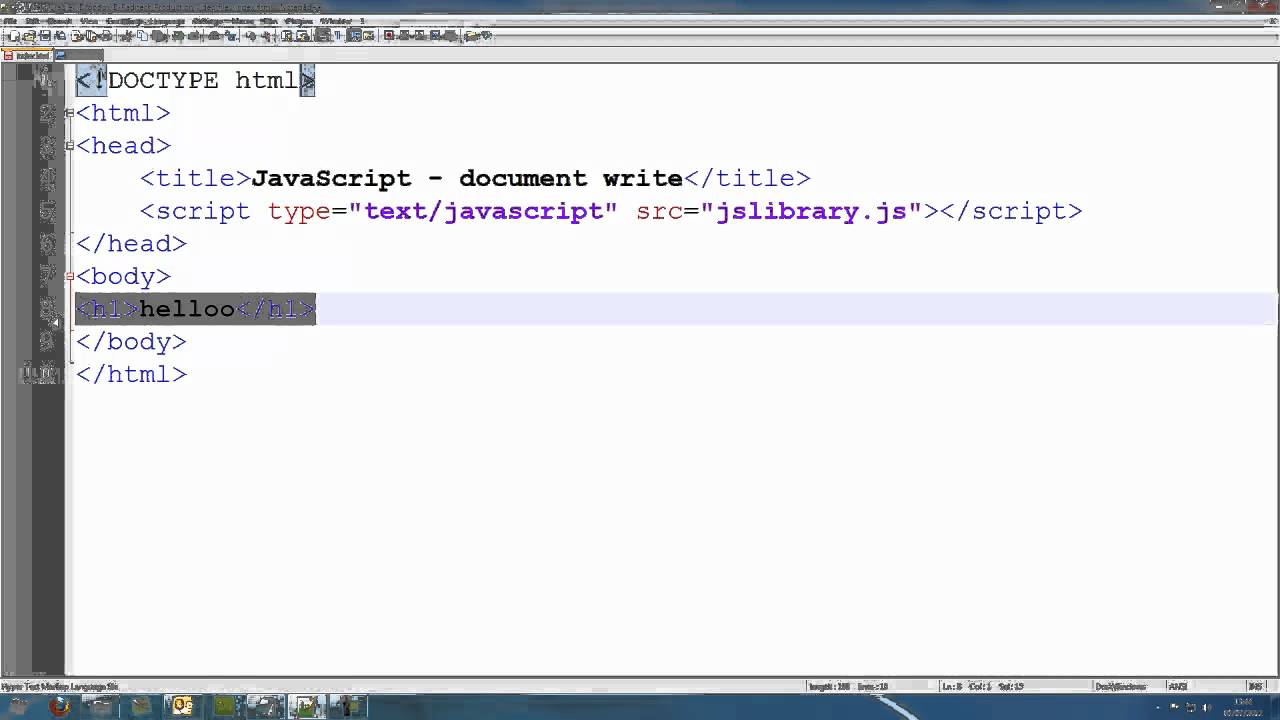Click the 'jslibrary.js' src value
The image size is (1280, 720).
pyautogui.click(x=811, y=211)
